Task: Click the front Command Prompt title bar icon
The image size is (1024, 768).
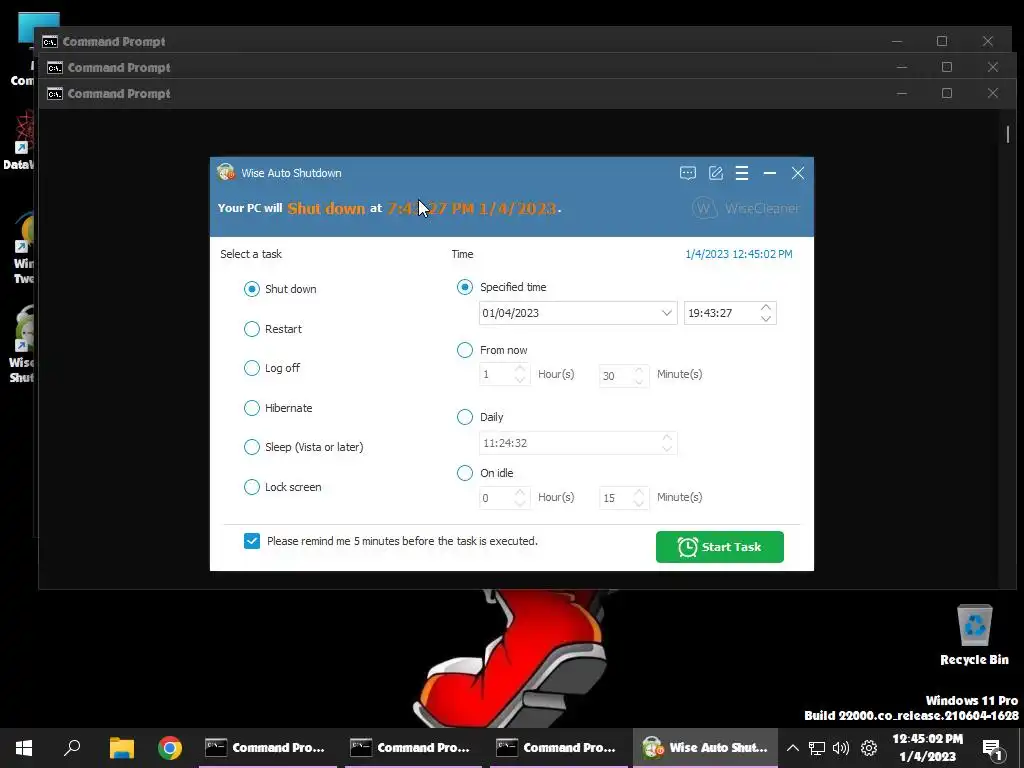Action: (55, 94)
